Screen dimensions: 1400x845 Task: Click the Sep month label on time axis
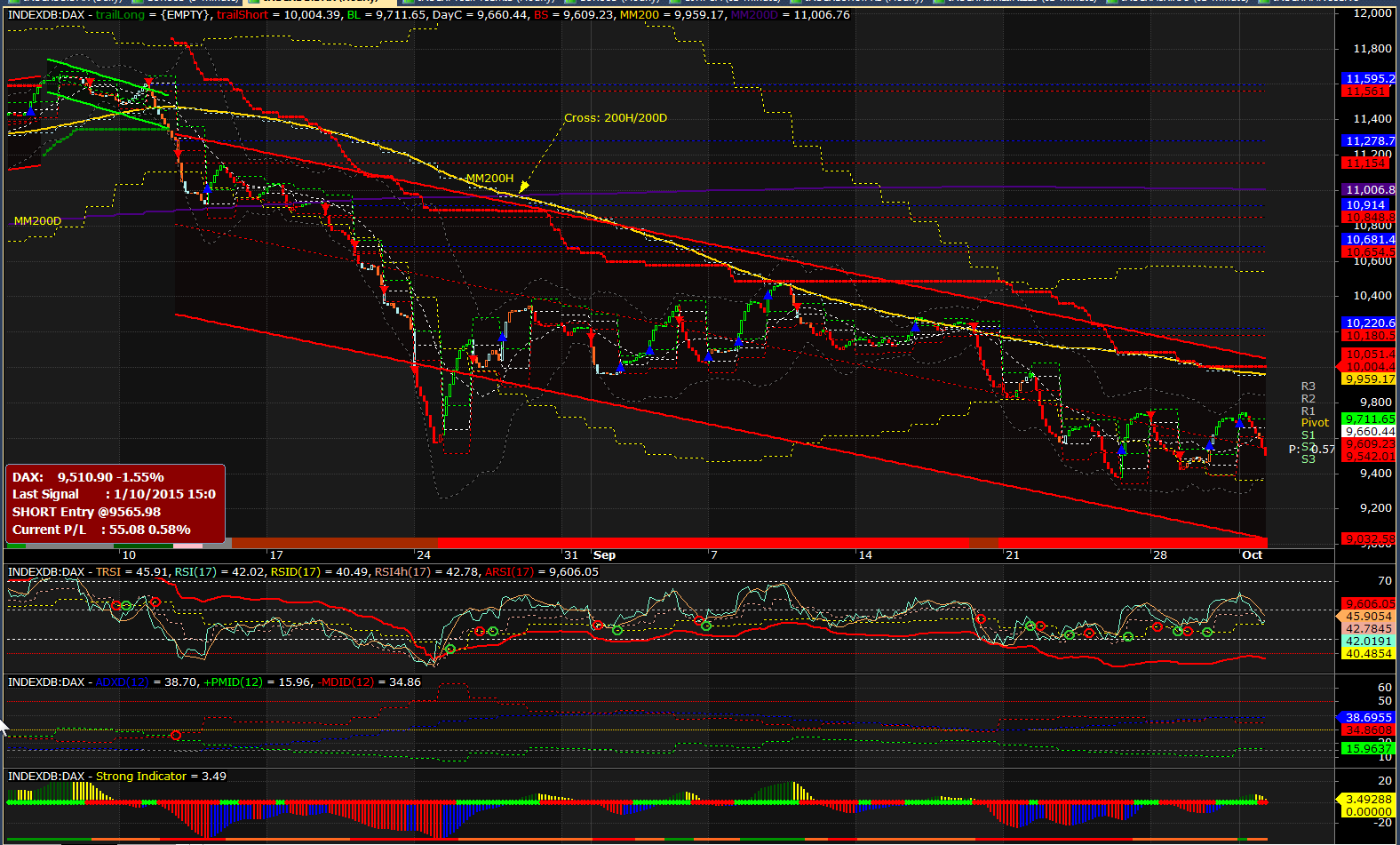(x=605, y=554)
